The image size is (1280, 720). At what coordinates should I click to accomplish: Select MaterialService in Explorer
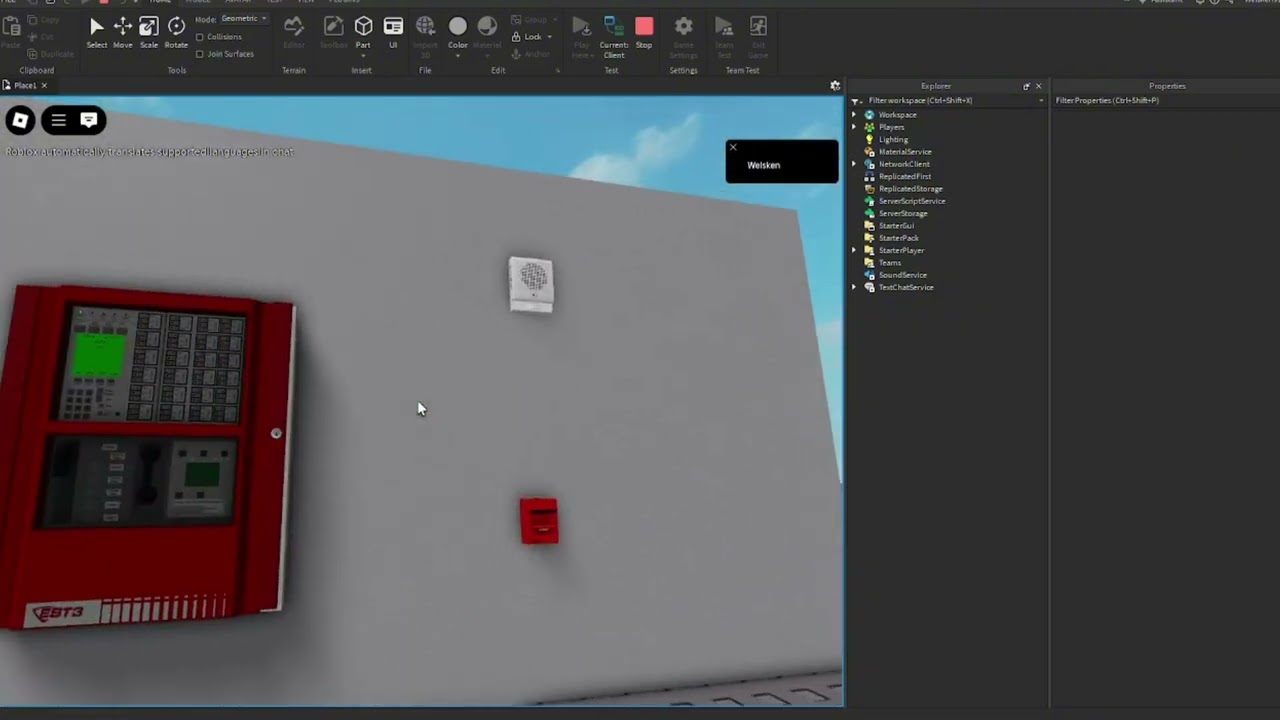904,152
